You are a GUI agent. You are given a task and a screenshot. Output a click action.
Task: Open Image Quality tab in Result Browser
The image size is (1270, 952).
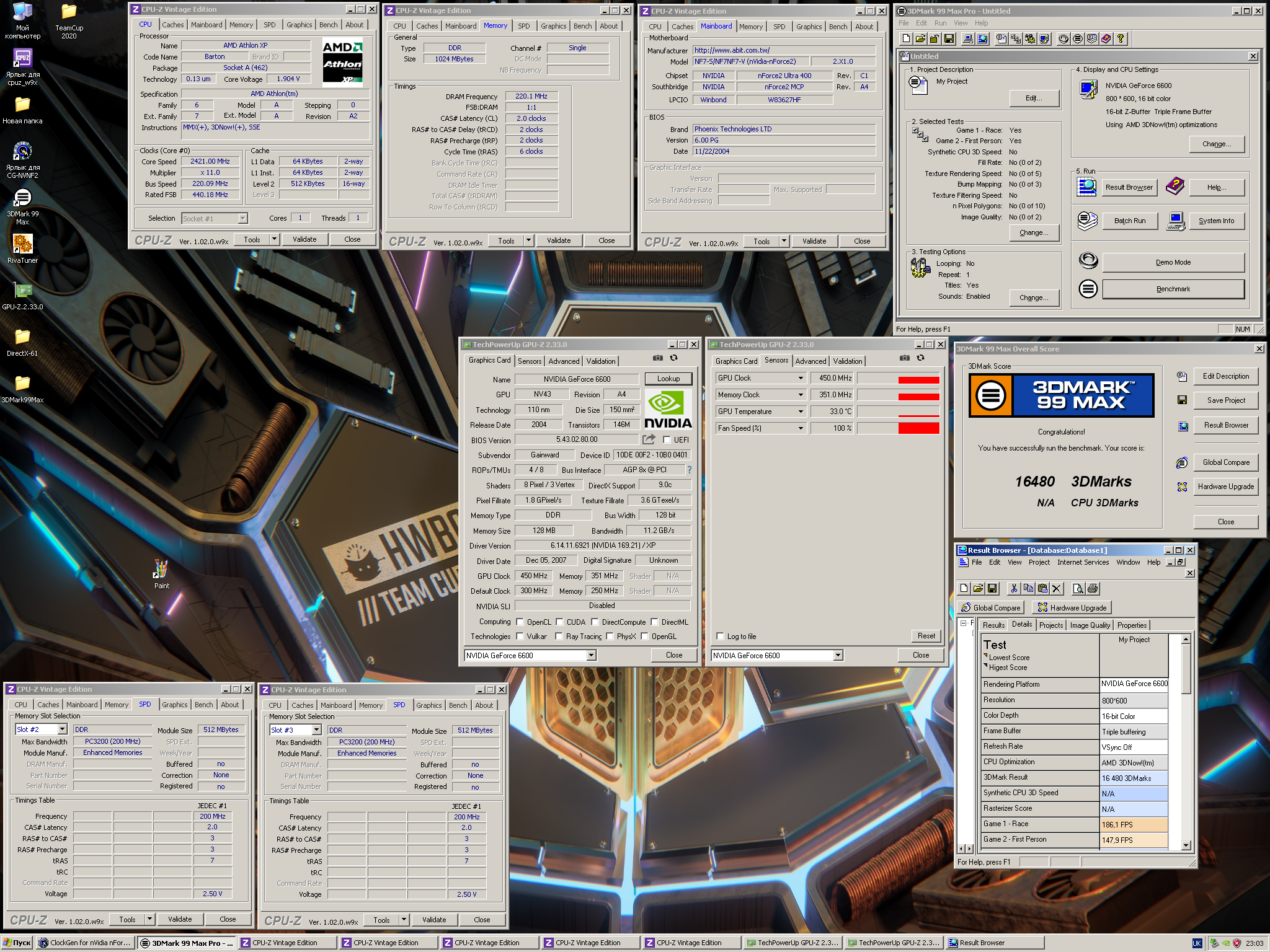(x=1090, y=625)
